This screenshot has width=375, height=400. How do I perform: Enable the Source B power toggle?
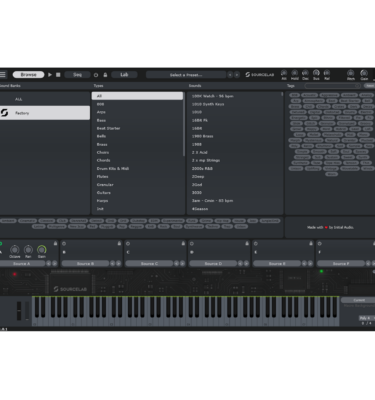64,244
